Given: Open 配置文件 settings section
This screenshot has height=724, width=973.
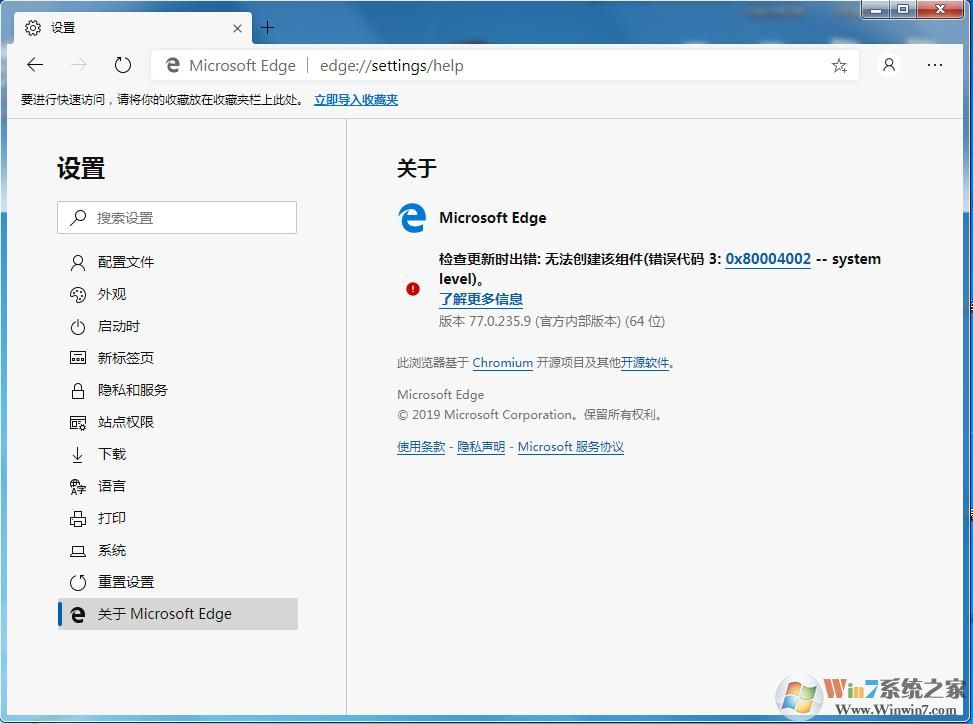Looking at the screenshot, I should coord(126,262).
